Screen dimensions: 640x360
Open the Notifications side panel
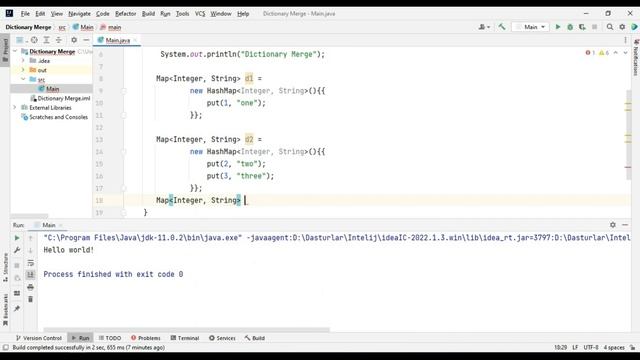(x=636, y=58)
